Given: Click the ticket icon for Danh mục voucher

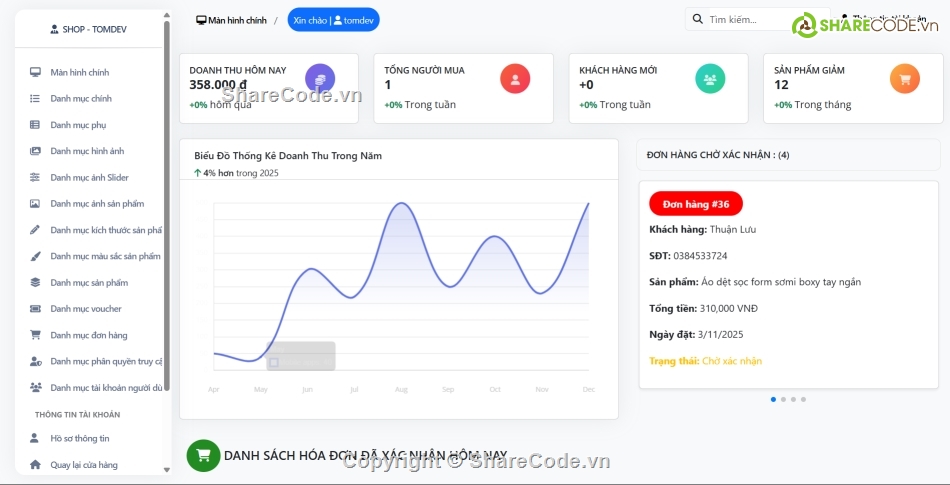Looking at the screenshot, I should click(x=35, y=309).
